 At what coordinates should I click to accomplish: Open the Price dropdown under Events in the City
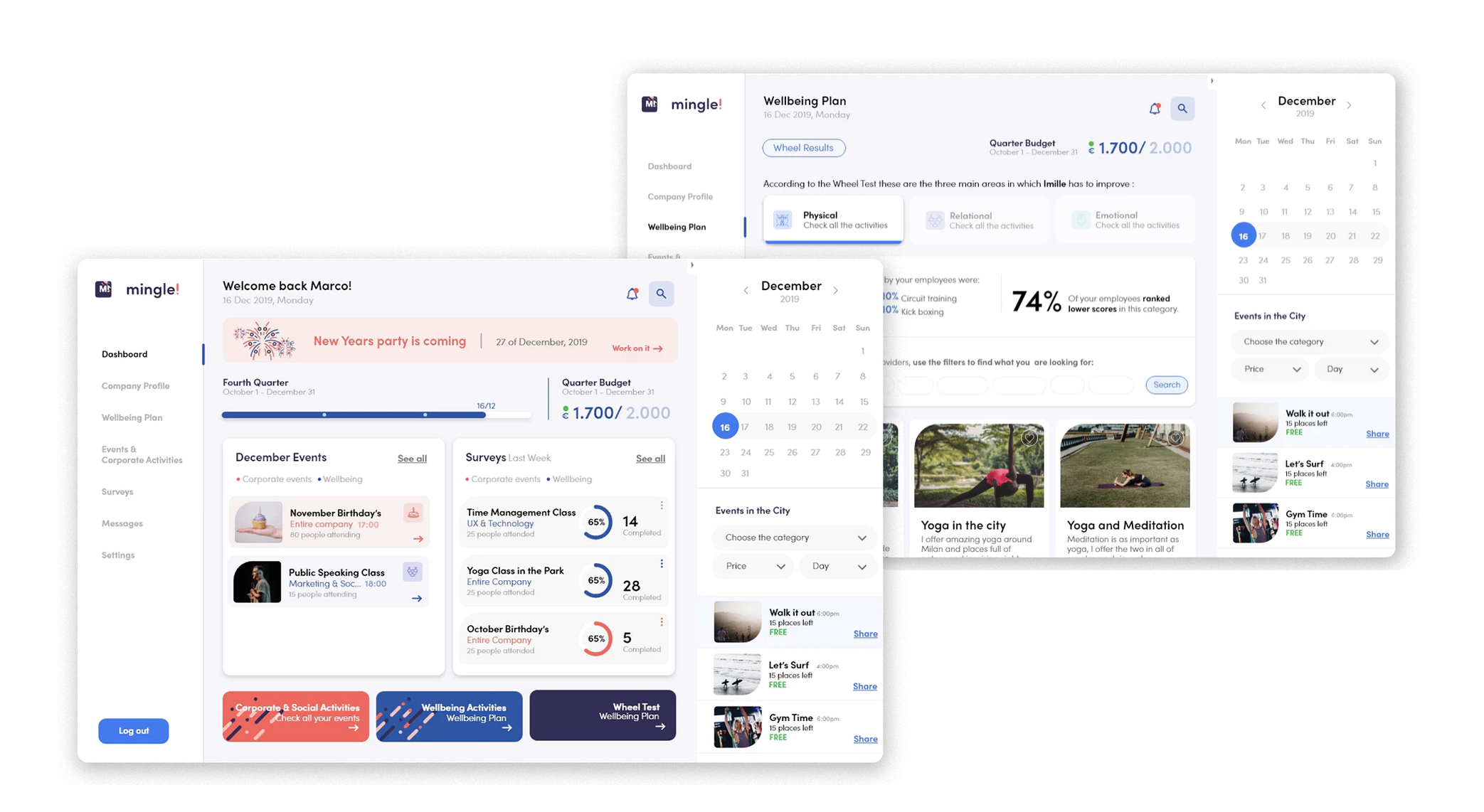(753, 566)
